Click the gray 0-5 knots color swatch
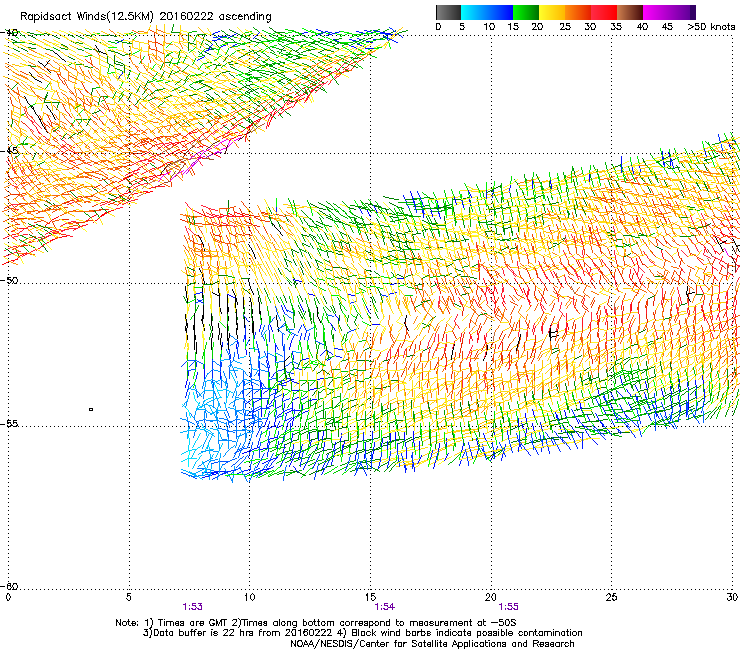Image resolution: width=740 pixels, height=650 pixels. pyautogui.click(x=448, y=12)
